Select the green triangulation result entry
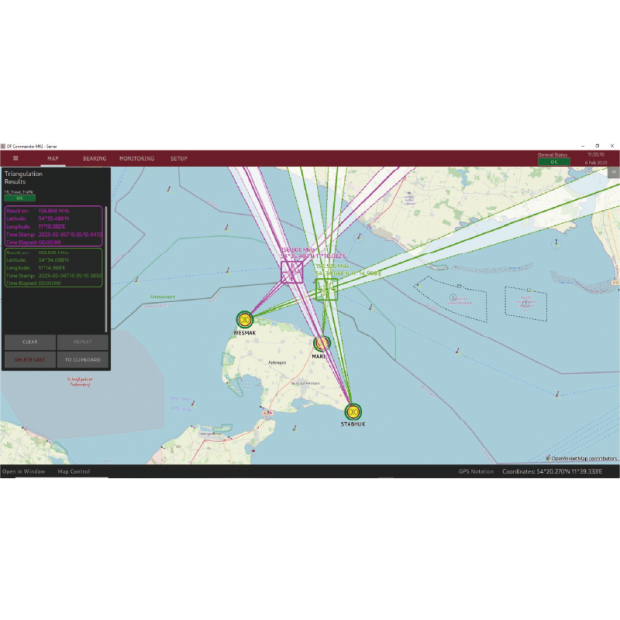This screenshot has height=620, width=620. coord(54,268)
